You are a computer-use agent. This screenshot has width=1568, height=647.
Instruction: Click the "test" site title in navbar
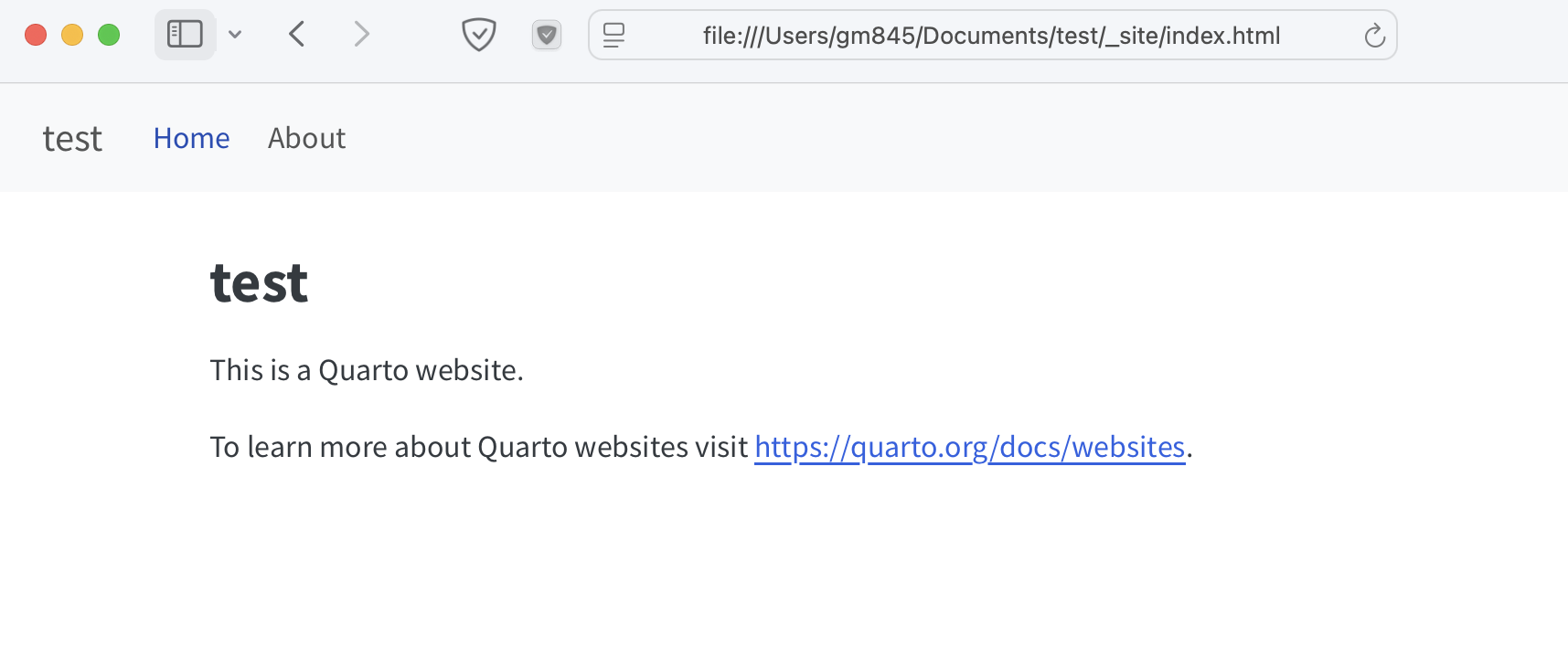72,139
